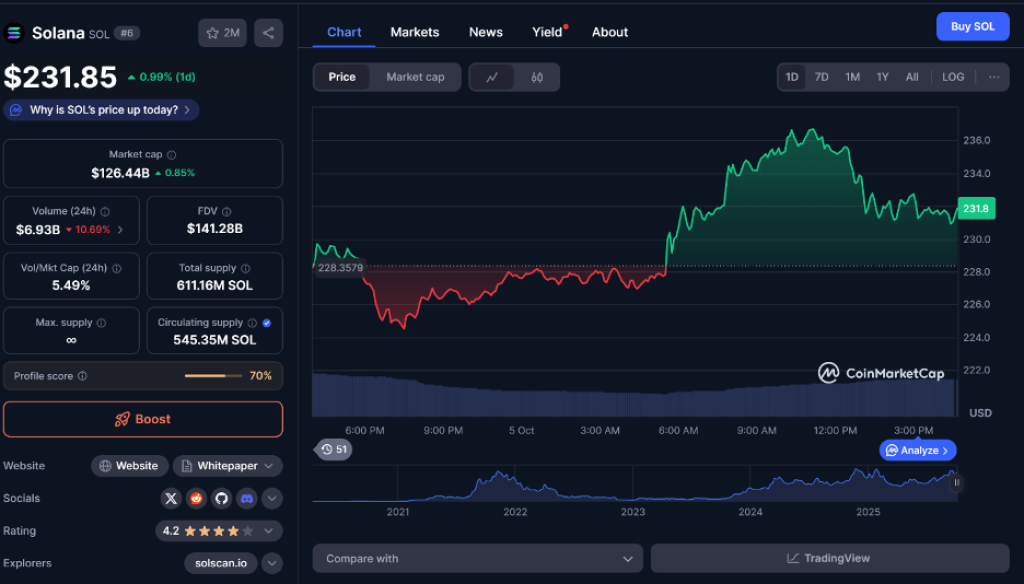
Task: Toggle the LOG scale on the chart
Action: click(953, 77)
